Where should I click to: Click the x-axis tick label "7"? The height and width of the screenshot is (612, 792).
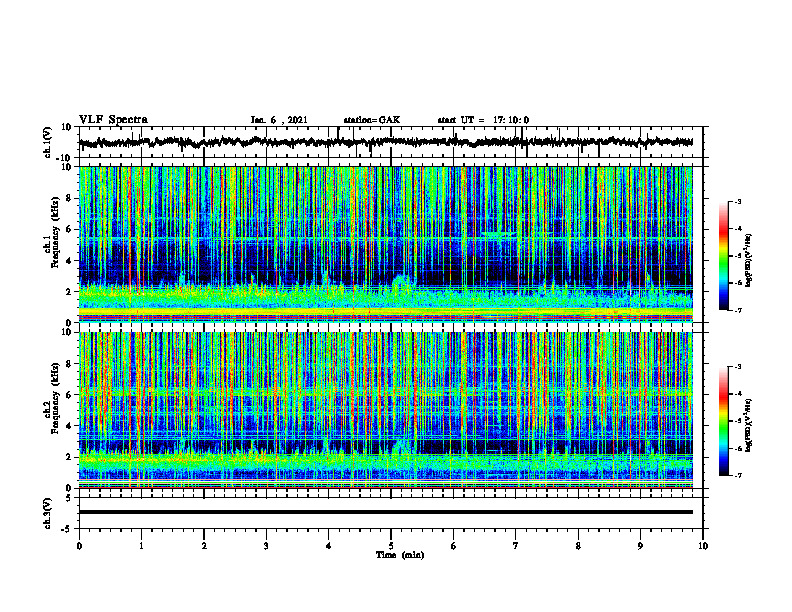point(516,546)
